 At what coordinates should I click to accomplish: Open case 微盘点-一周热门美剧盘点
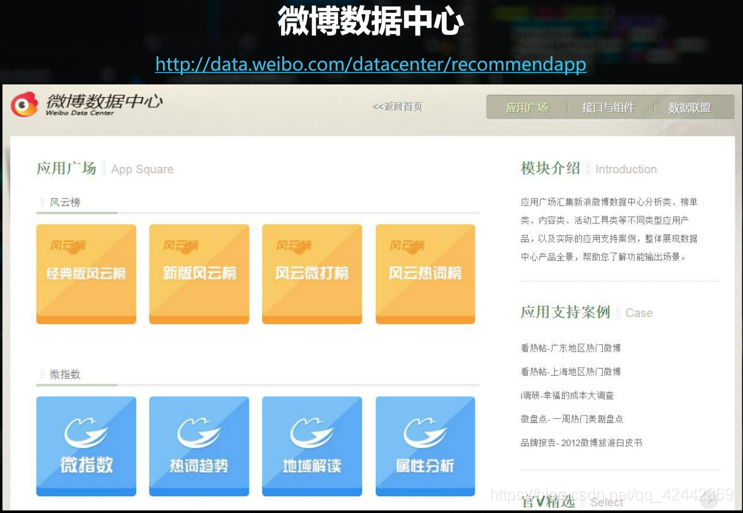click(x=572, y=419)
